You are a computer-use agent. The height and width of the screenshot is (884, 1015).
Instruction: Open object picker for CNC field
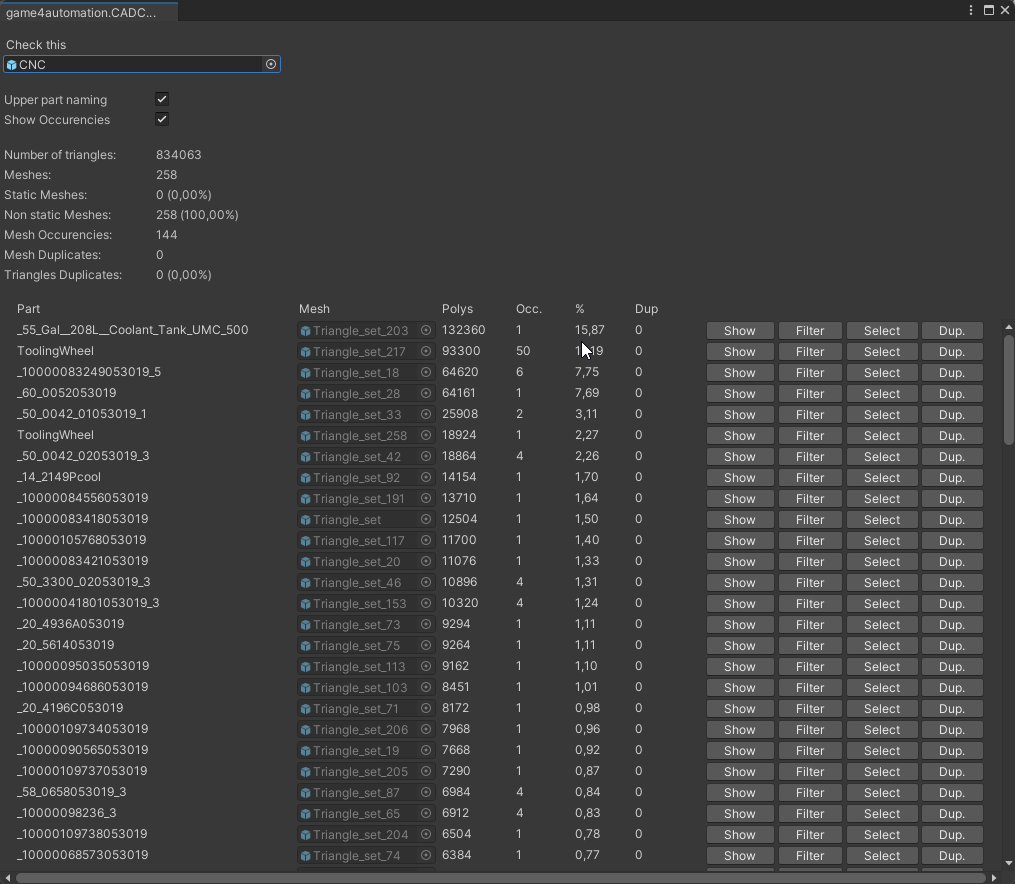270,64
